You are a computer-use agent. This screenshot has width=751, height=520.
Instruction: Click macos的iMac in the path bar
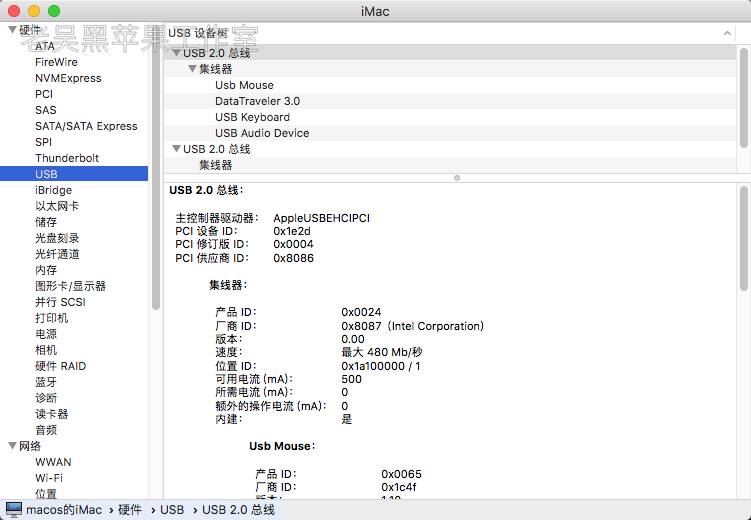(64, 509)
